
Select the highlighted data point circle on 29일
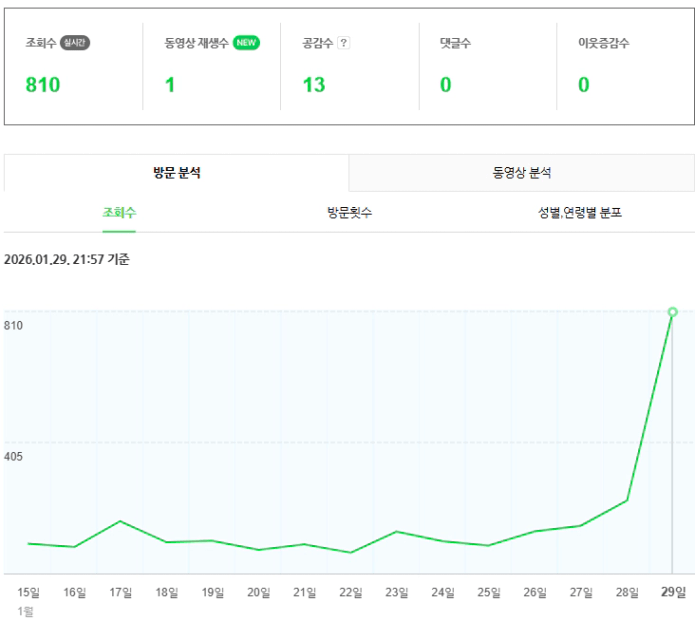click(x=672, y=312)
